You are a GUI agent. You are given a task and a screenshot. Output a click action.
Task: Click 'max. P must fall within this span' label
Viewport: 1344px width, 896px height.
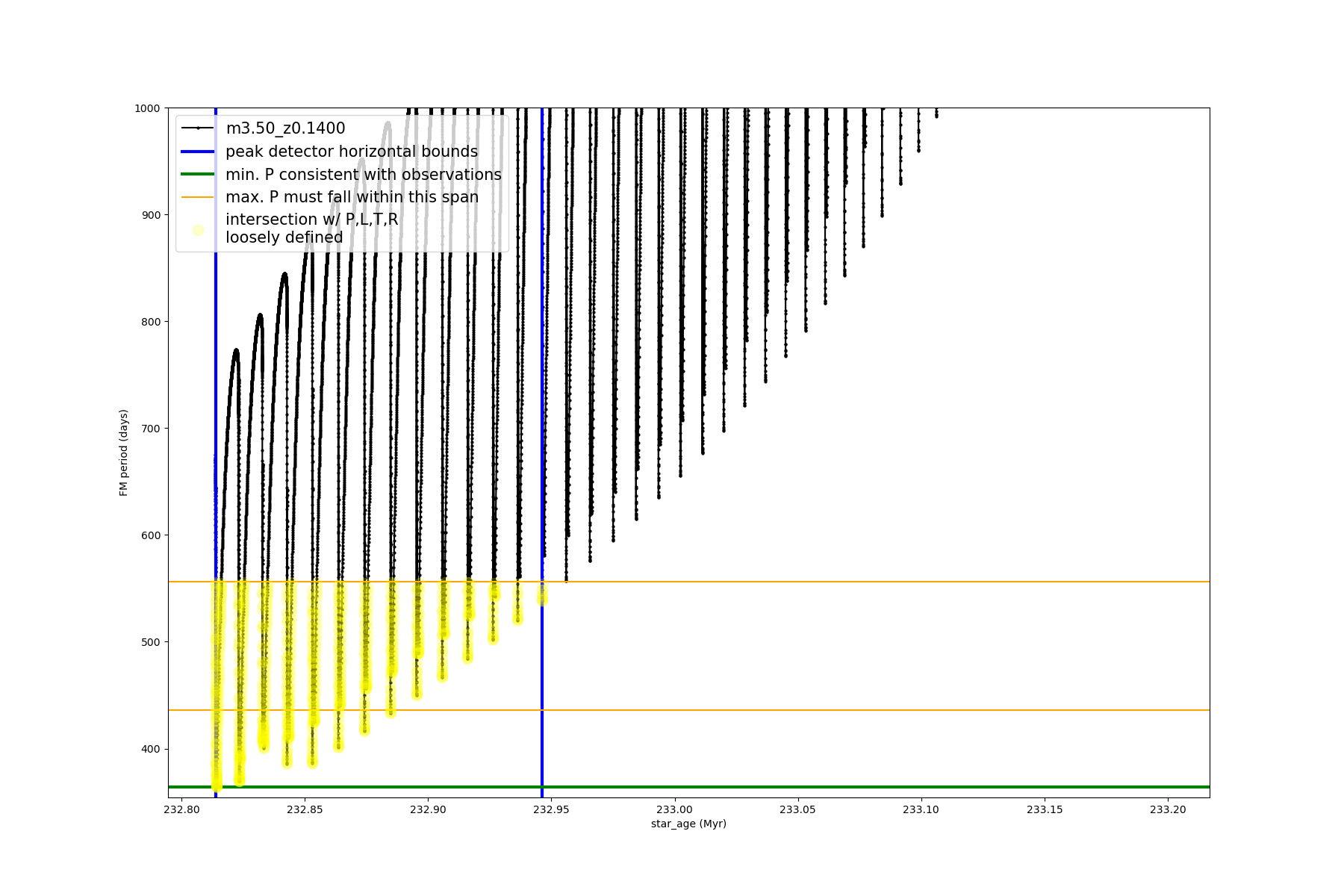(352, 197)
